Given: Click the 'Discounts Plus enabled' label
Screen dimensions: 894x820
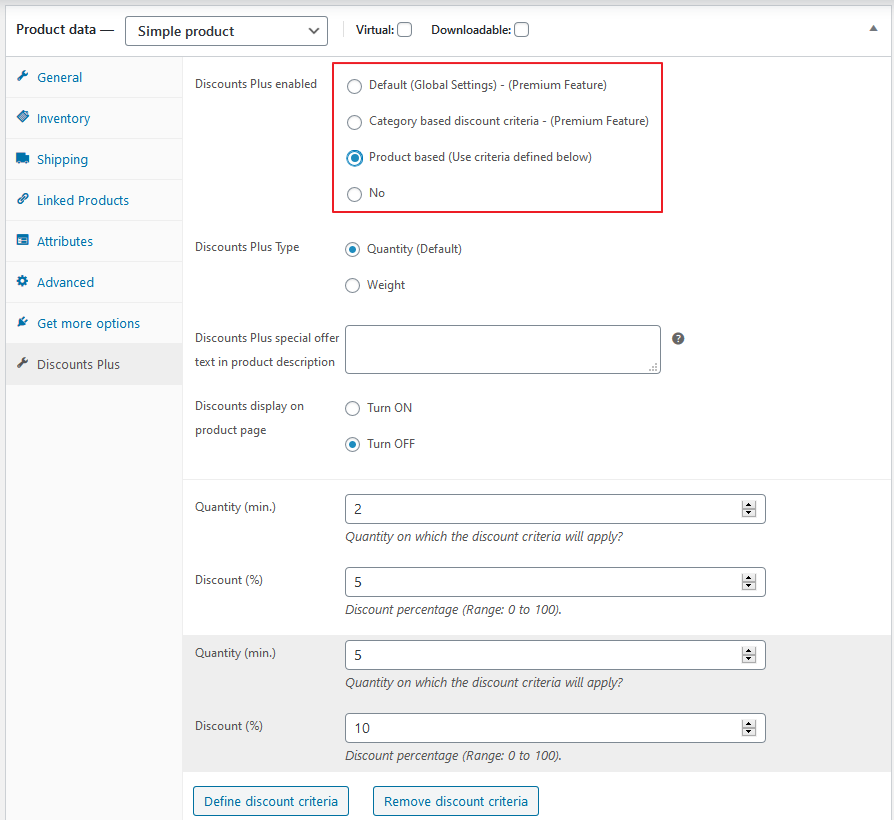Looking at the screenshot, I should 256,84.
